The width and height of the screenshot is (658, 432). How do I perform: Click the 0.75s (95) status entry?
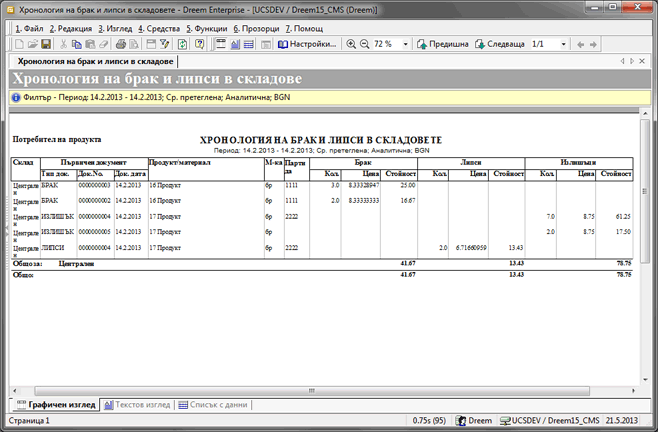click(x=429, y=421)
